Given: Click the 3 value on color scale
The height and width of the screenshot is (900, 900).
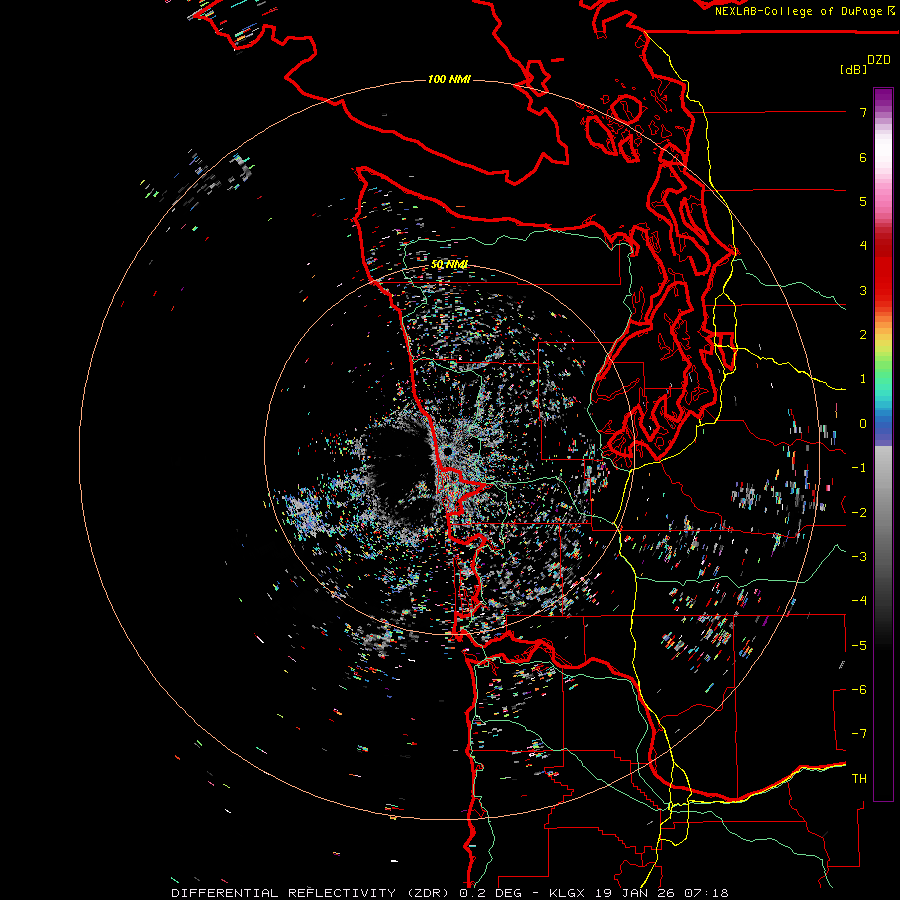Looking at the screenshot, I should pos(863,290).
